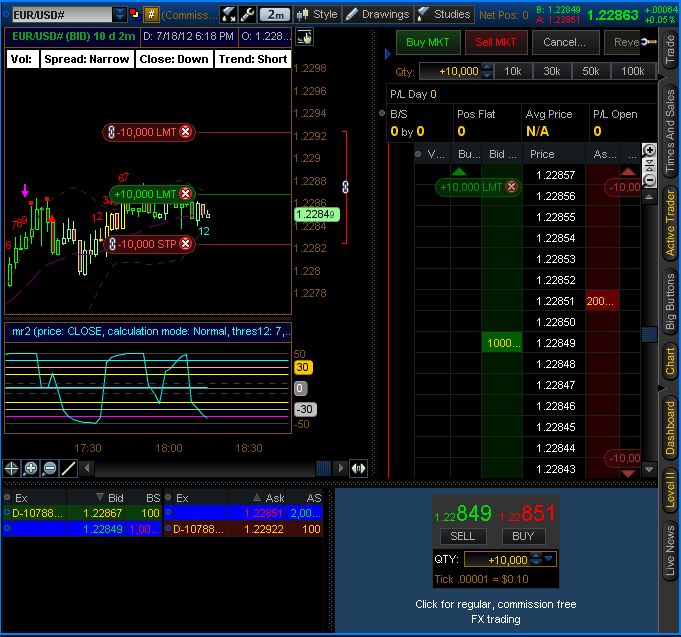Viewport: 681px width, 637px height.
Task: Click the Cancel... orders button
Action: coord(565,42)
